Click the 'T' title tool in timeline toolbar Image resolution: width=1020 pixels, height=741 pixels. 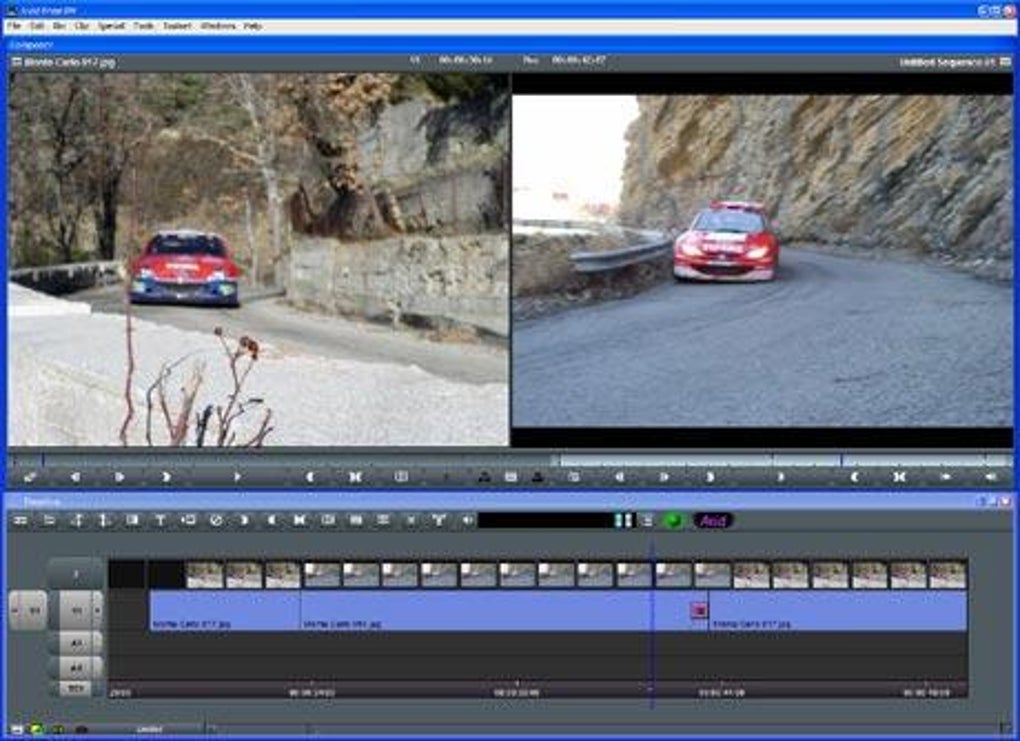tap(160, 520)
